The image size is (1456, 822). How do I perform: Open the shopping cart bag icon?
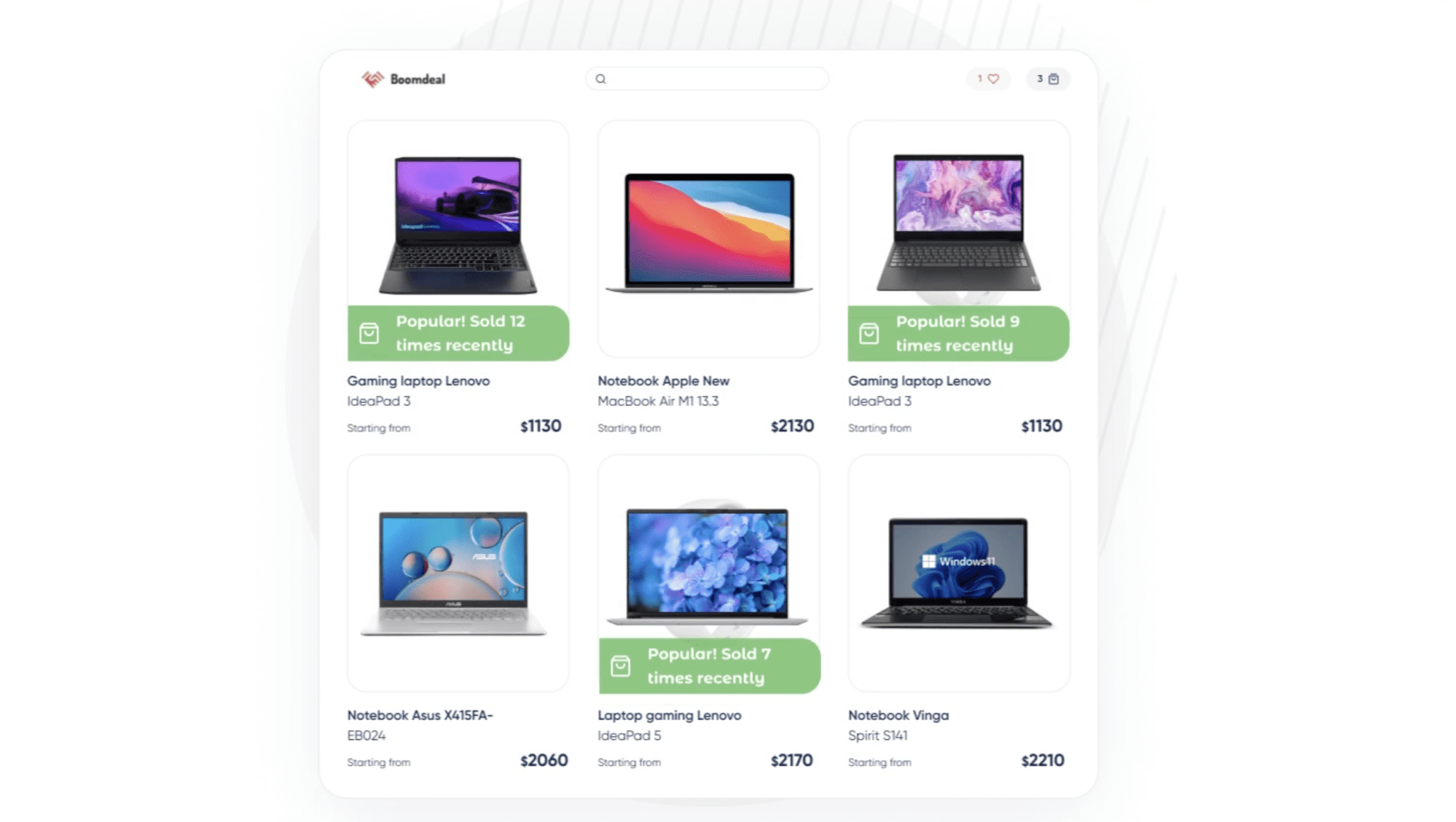point(1054,79)
